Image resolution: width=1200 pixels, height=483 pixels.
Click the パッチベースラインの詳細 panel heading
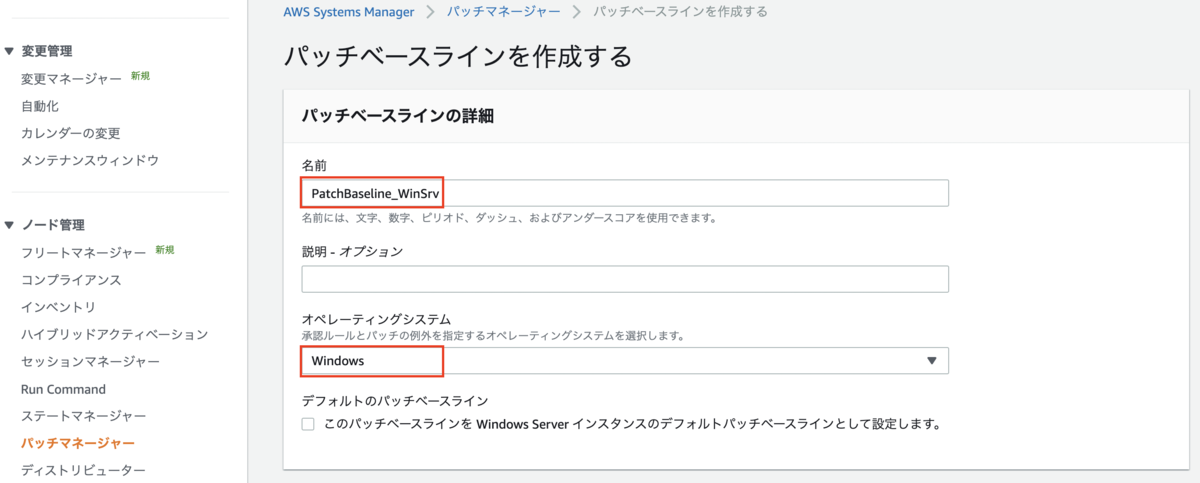point(398,116)
